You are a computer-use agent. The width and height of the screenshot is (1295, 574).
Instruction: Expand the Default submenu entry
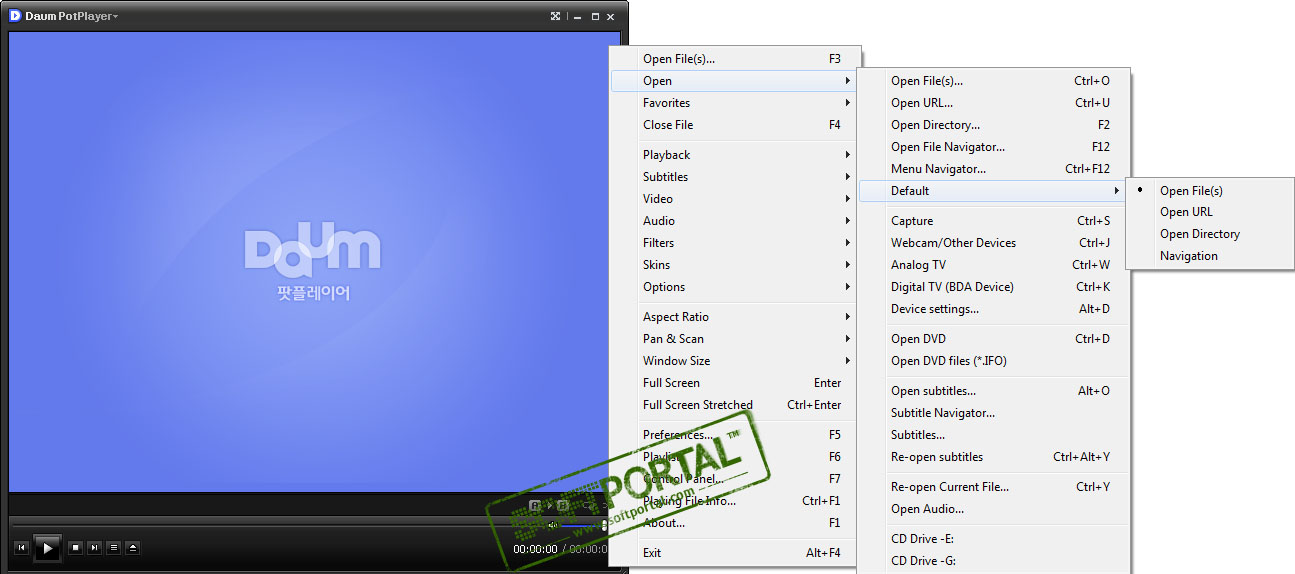tap(993, 191)
